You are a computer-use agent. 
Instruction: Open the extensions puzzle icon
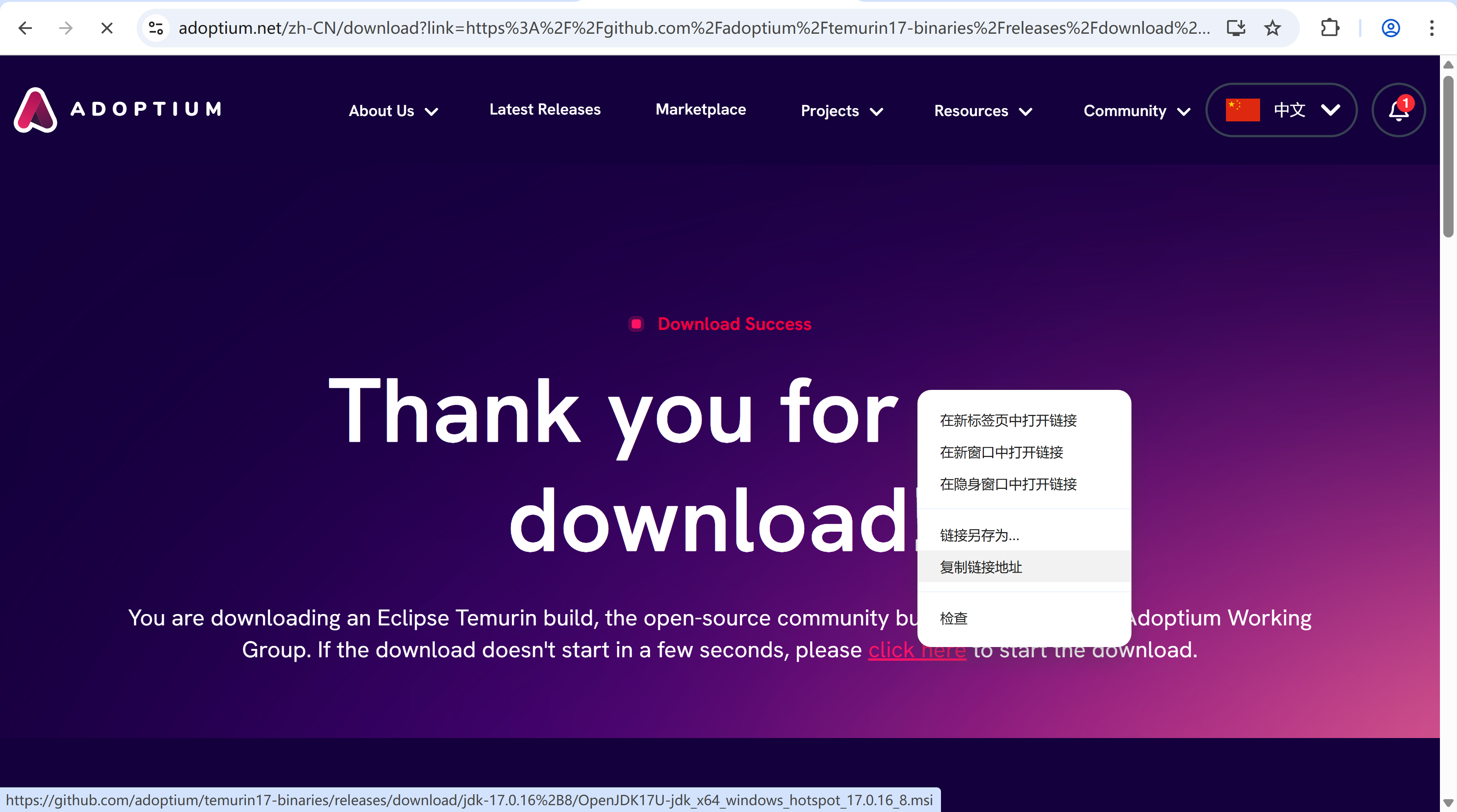tap(1330, 28)
